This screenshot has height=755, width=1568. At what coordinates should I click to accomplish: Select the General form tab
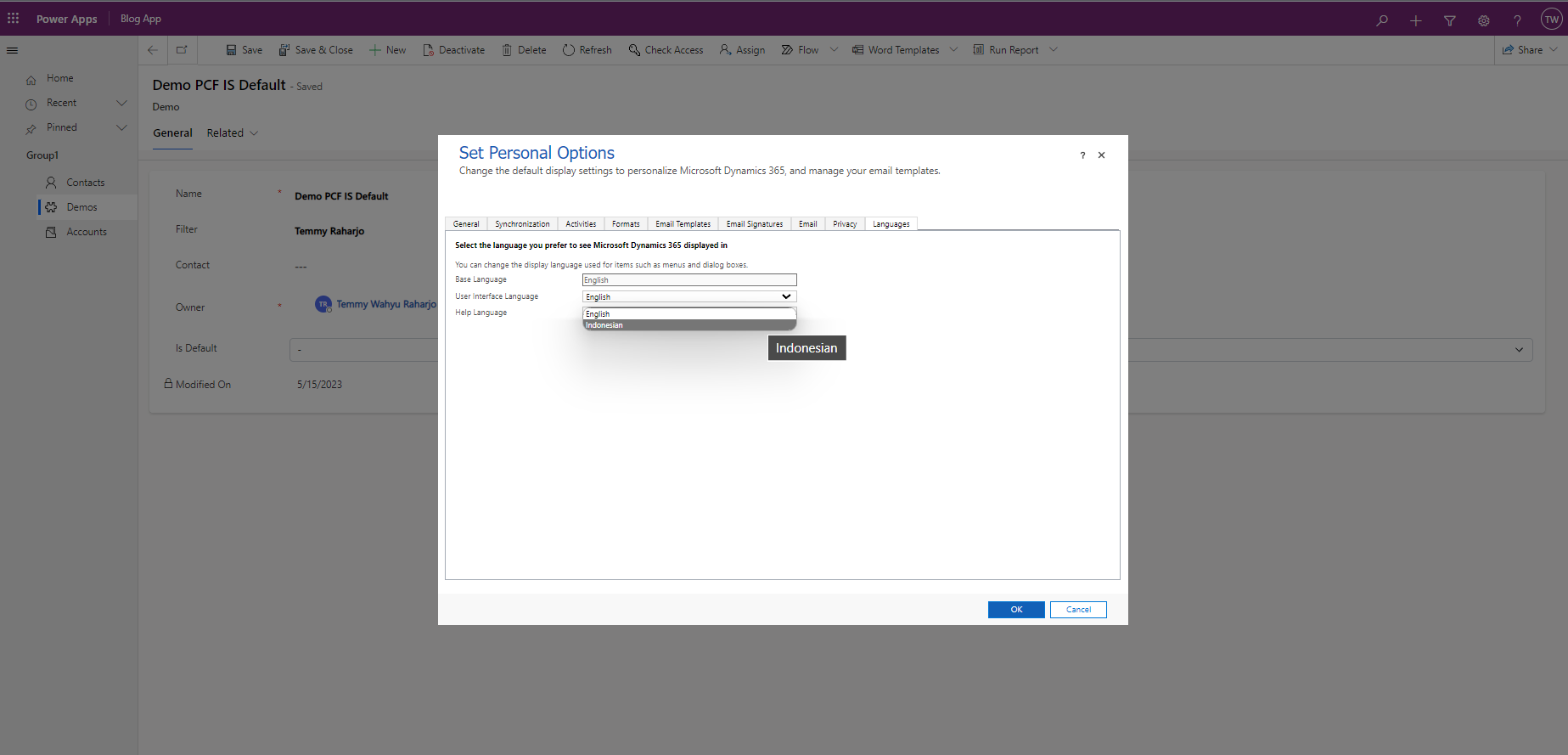172,133
